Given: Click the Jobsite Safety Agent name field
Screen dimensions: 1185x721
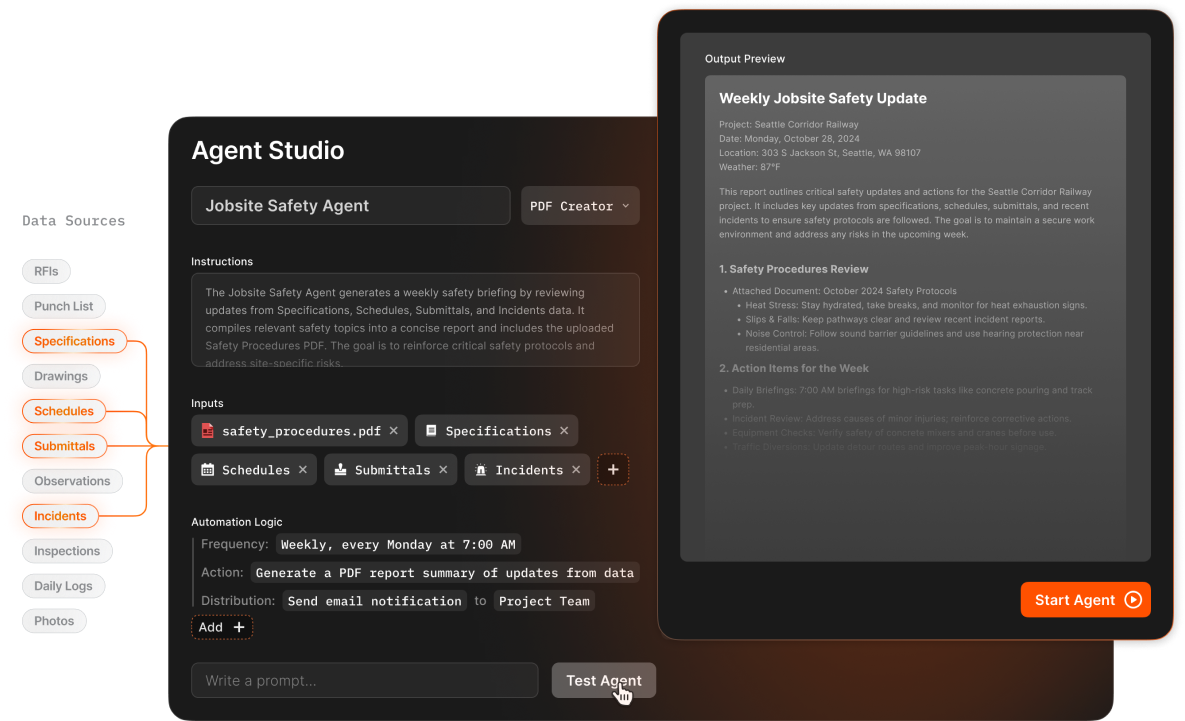Looking at the screenshot, I should [350, 205].
